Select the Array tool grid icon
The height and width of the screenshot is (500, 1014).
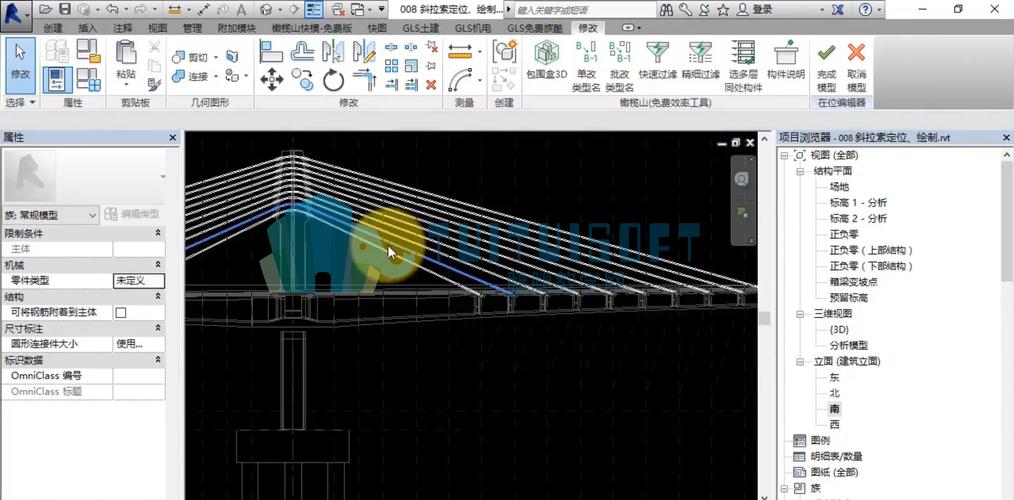tap(391, 66)
